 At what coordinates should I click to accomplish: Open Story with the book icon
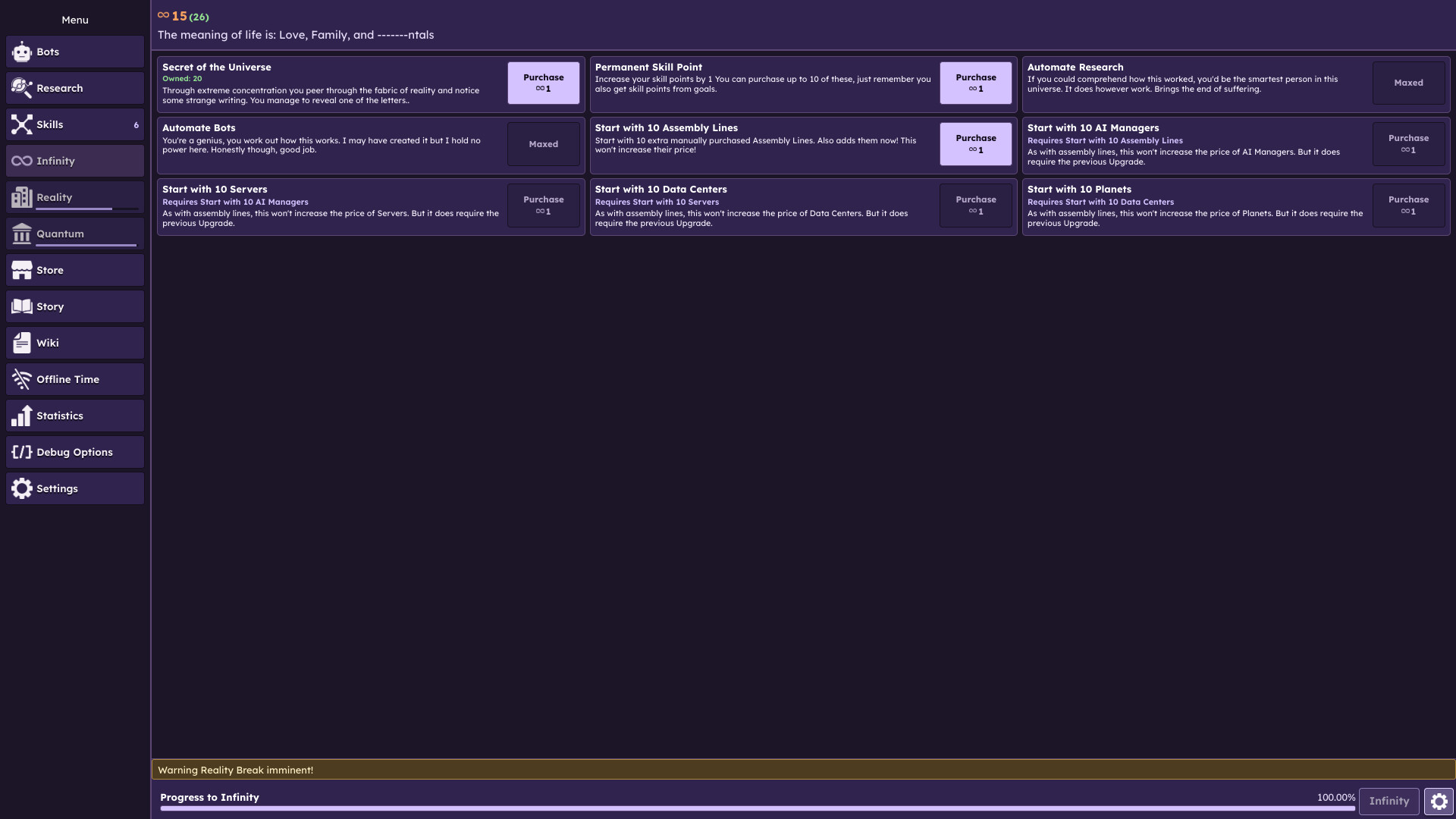[22, 306]
